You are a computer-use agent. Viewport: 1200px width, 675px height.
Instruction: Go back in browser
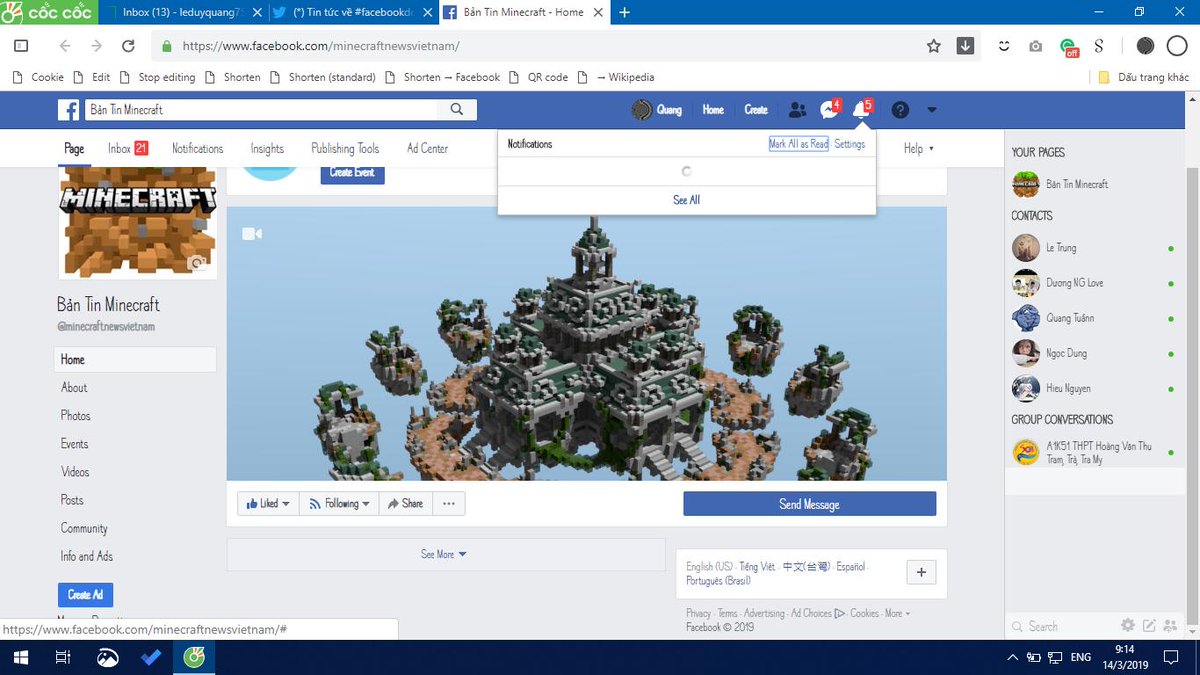(x=65, y=46)
